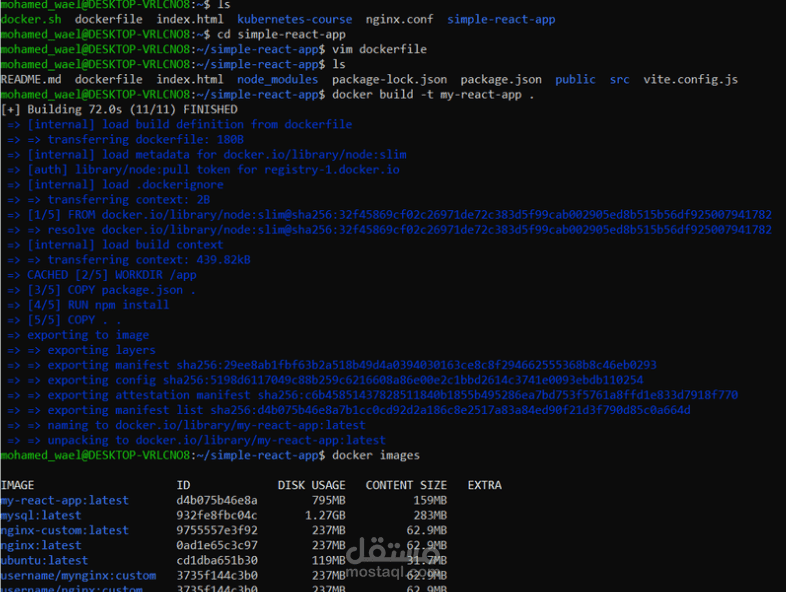Click the 'EXTRA' column header
Viewport: 786px width, 592px height.
click(485, 486)
